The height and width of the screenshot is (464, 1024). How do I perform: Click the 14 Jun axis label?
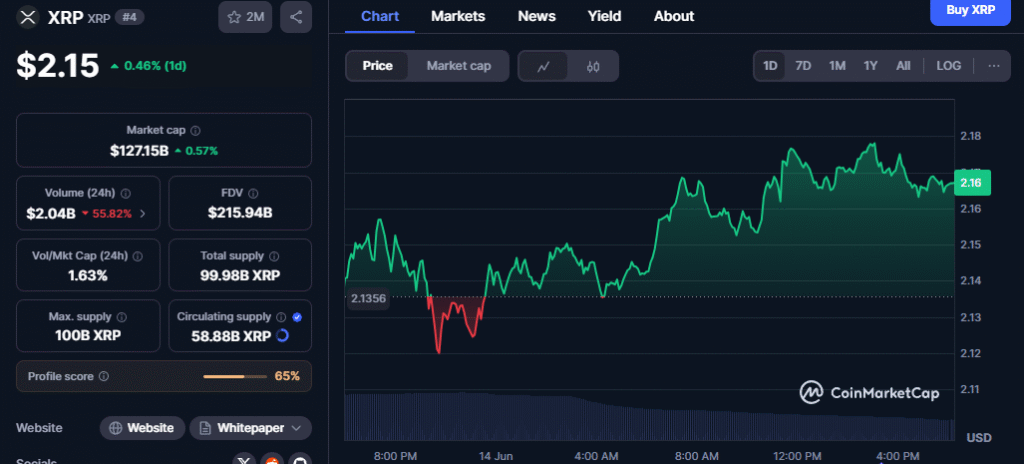click(x=496, y=456)
